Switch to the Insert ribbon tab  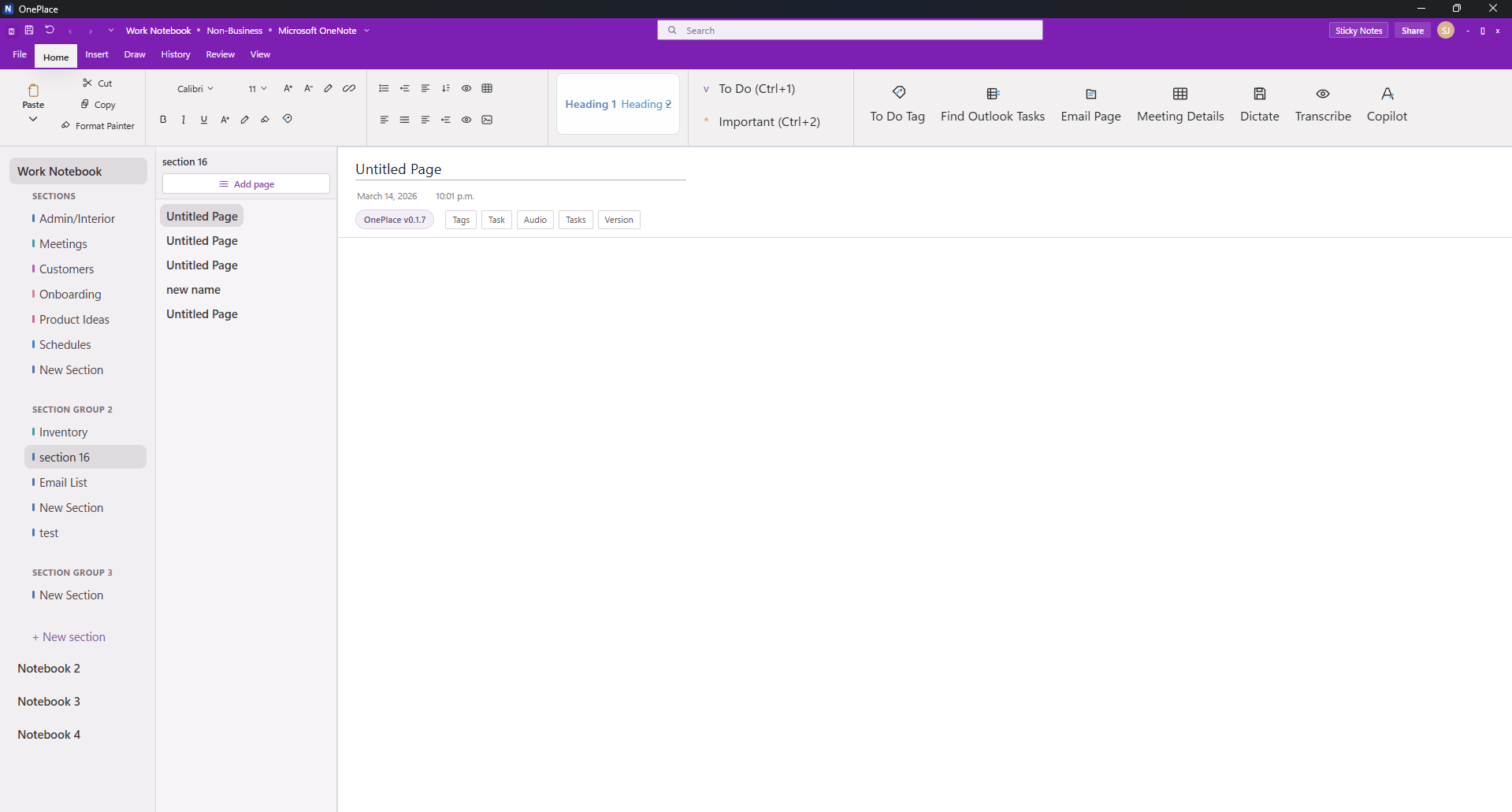97,54
